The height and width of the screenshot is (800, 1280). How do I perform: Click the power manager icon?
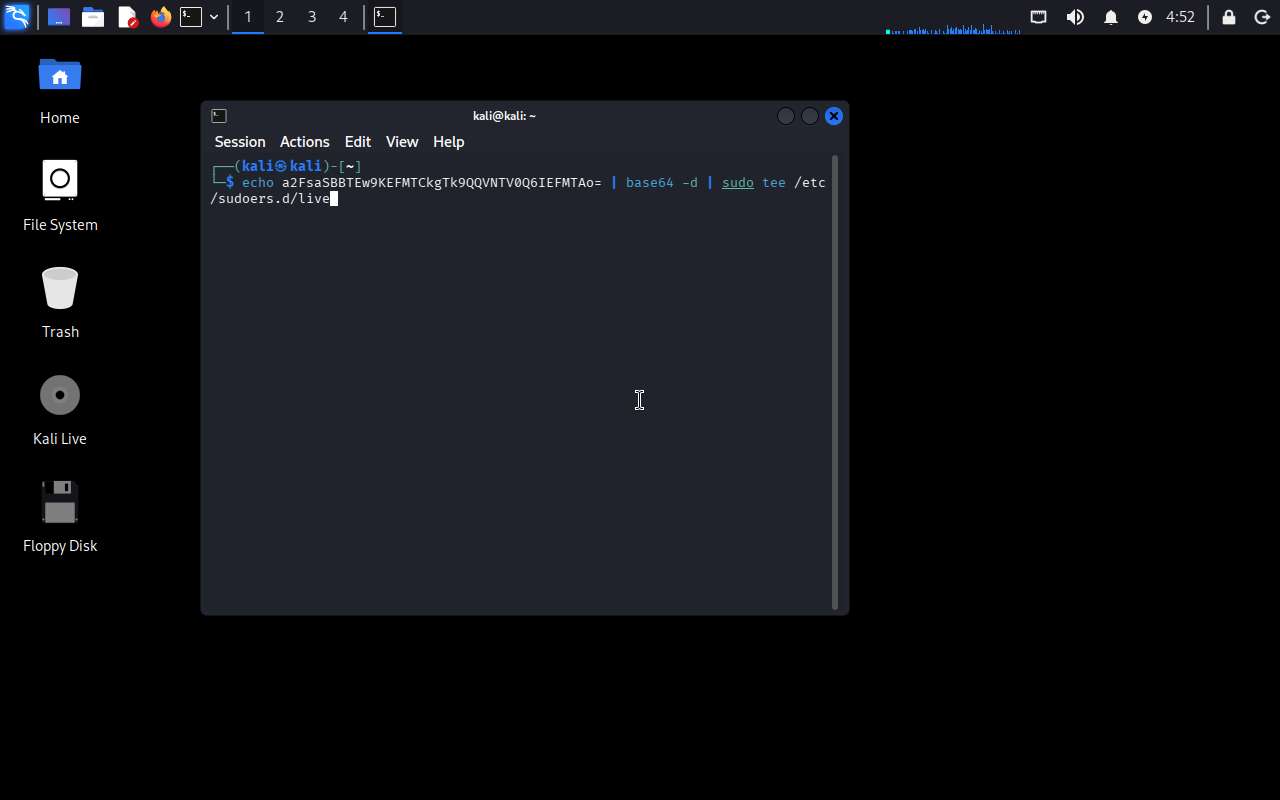pos(1145,17)
